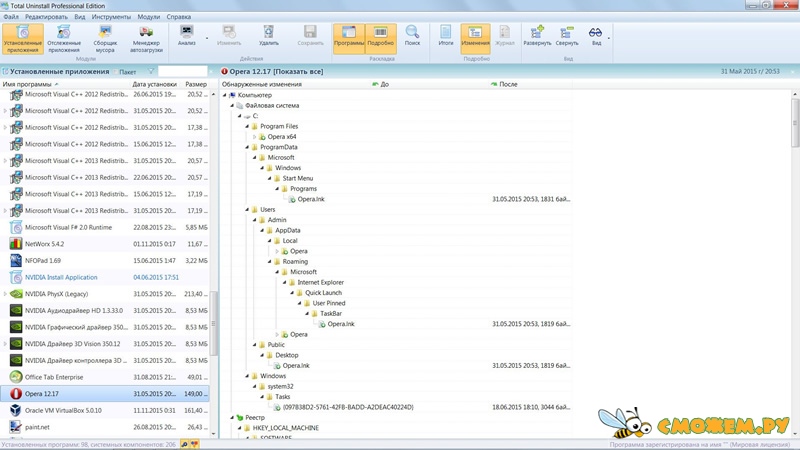Click the filter funnel icon

tap(151, 71)
